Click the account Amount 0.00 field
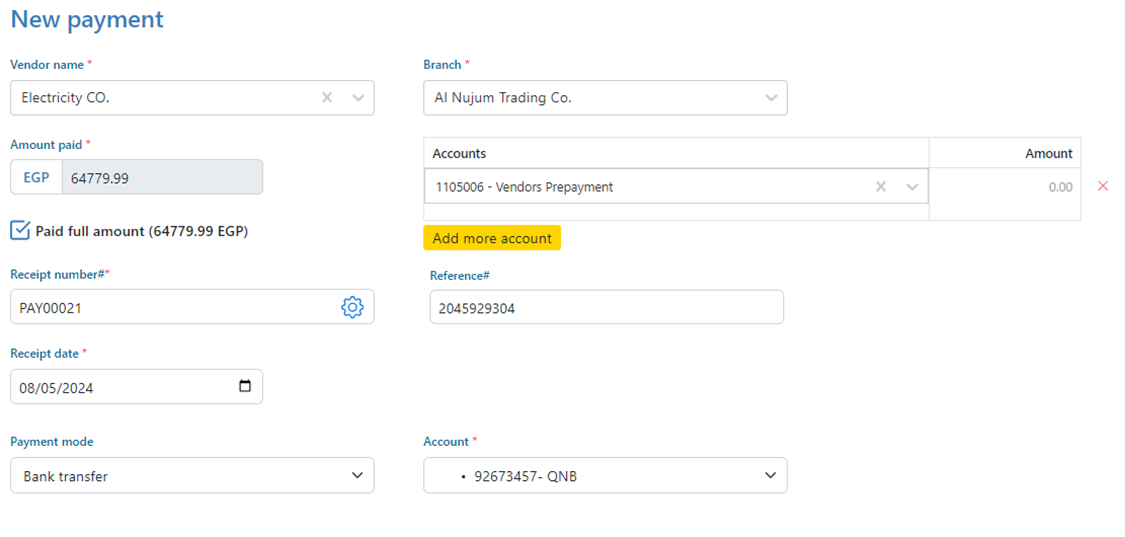 tap(1004, 187)
